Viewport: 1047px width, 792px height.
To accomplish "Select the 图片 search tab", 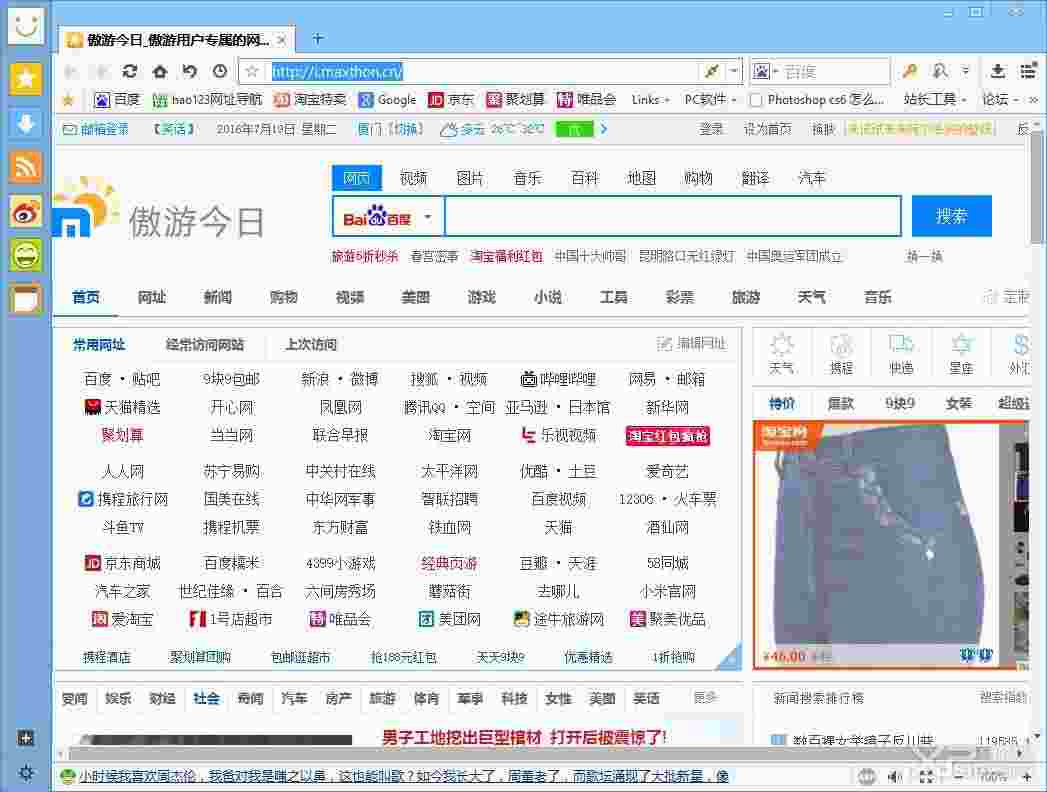I will [470, 178].
